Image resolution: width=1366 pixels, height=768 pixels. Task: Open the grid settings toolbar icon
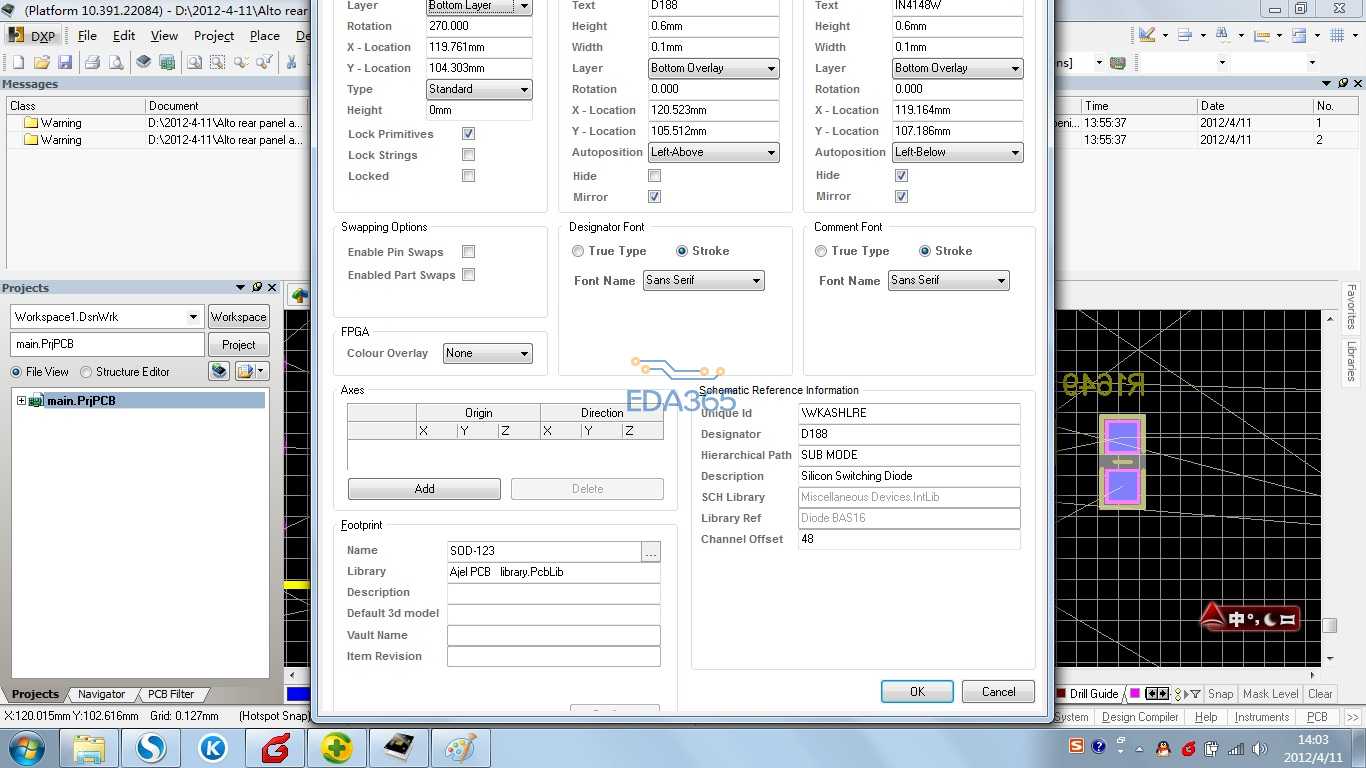click(x=1337, y=35)
